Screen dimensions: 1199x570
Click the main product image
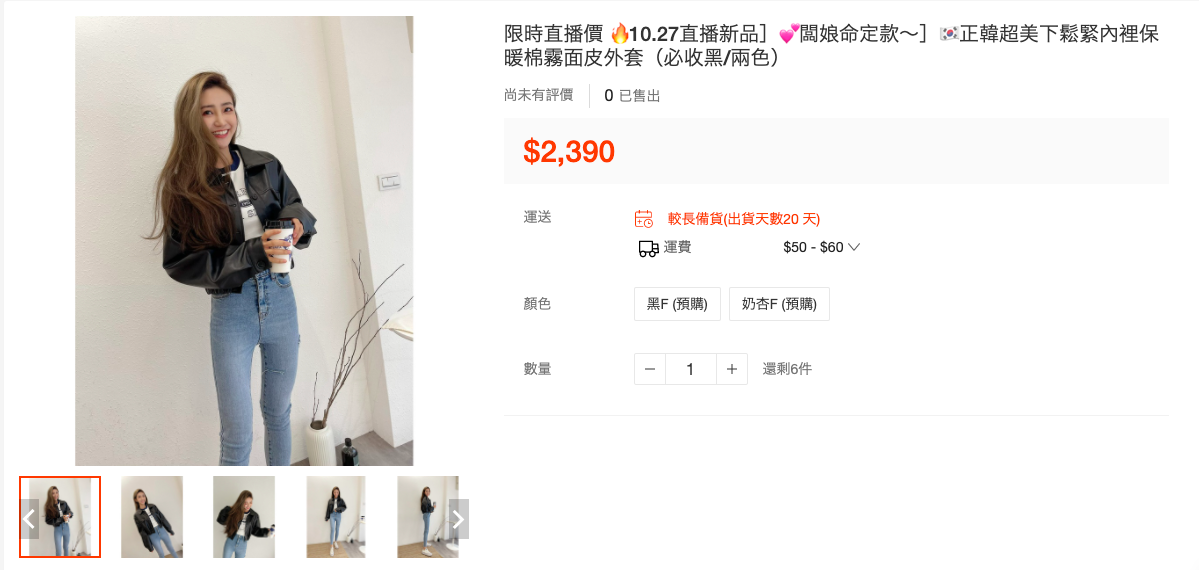pos(244,241)
